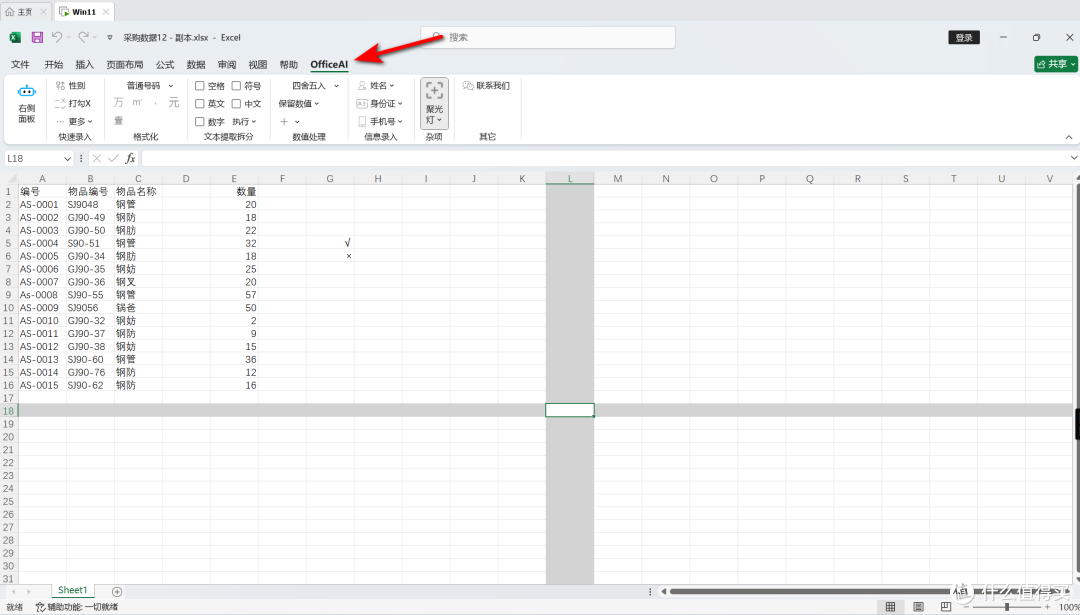Collapse the ribbon with the chevron
Image resolution: width=1080 pixels, height=615 pixels.
coord(1070,138)
